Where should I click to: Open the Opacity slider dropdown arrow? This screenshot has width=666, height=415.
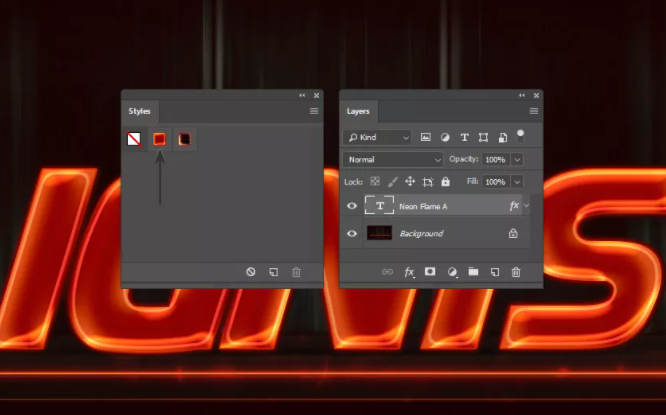pos(517,160)
